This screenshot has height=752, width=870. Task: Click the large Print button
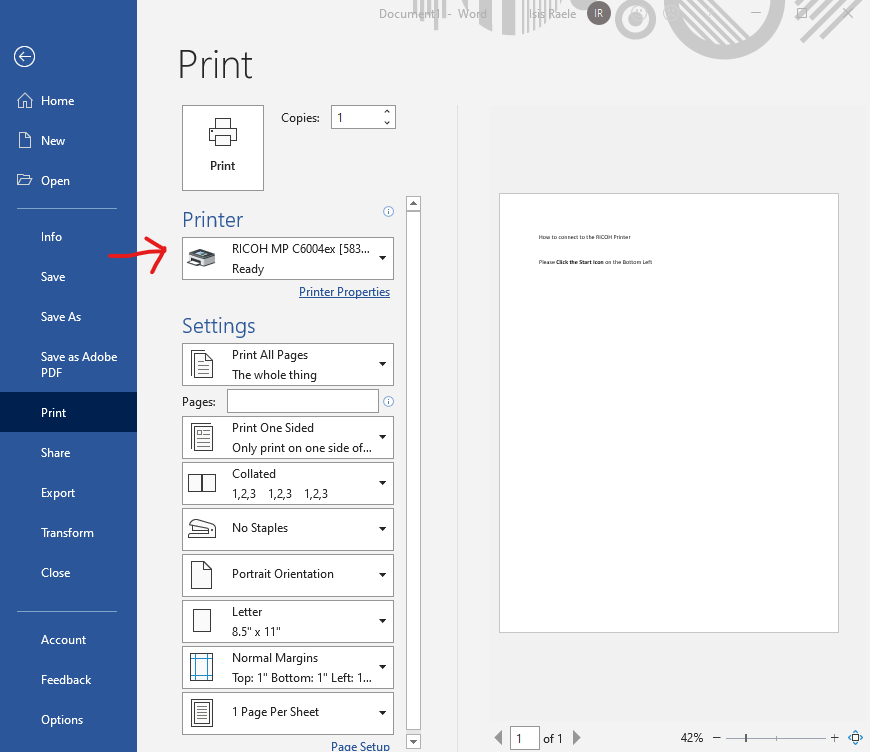[222, 148]
